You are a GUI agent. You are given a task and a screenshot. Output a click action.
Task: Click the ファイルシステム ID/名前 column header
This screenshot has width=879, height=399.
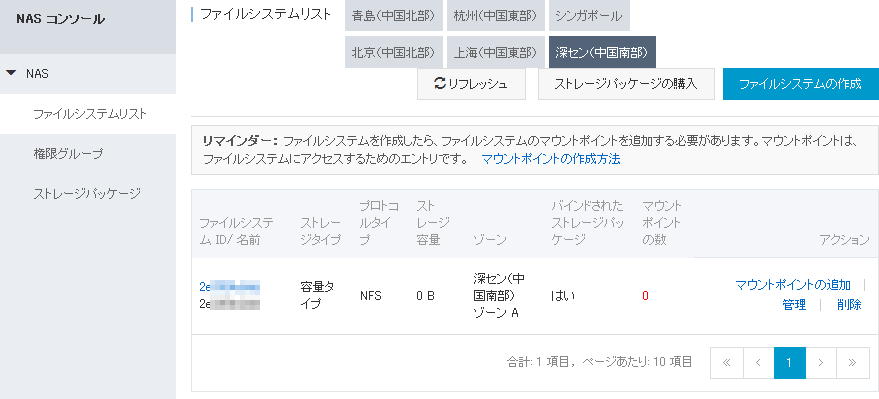click(x=237, y=231)
